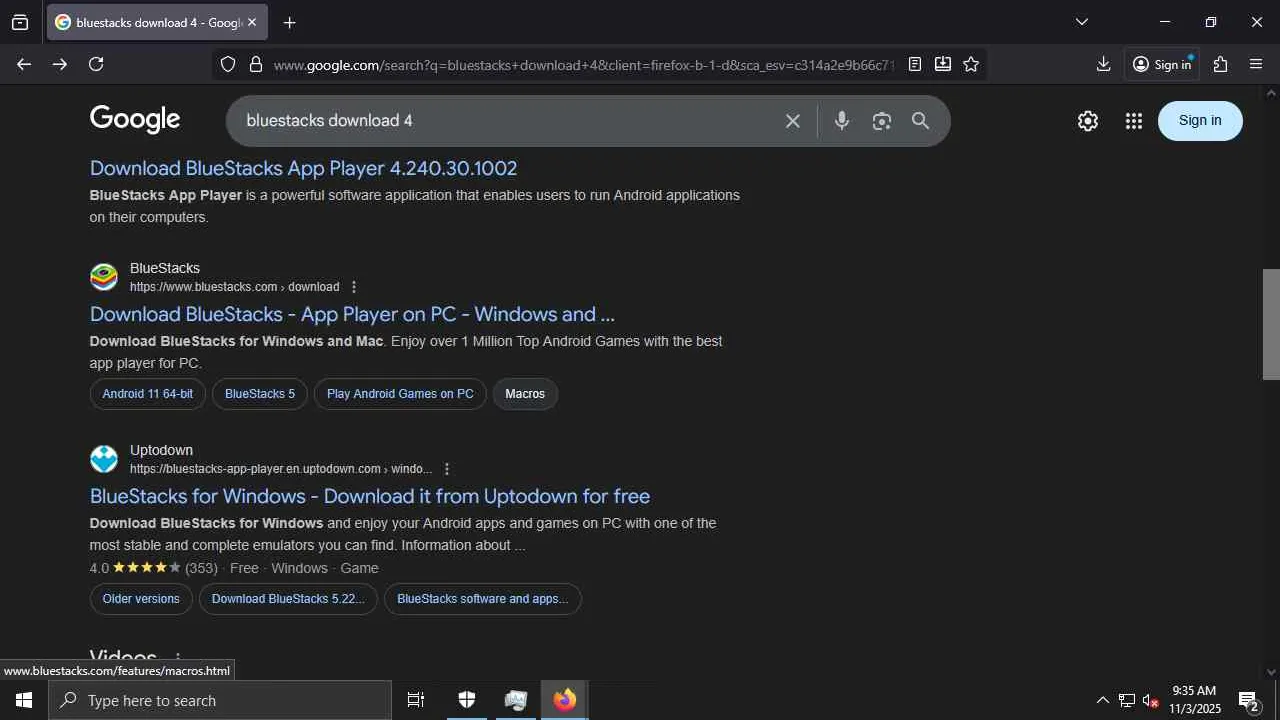This screenshot has width=1280, height=720.
Task: Open Play Android Games on PC chip
Action: (x=400, y=394)
